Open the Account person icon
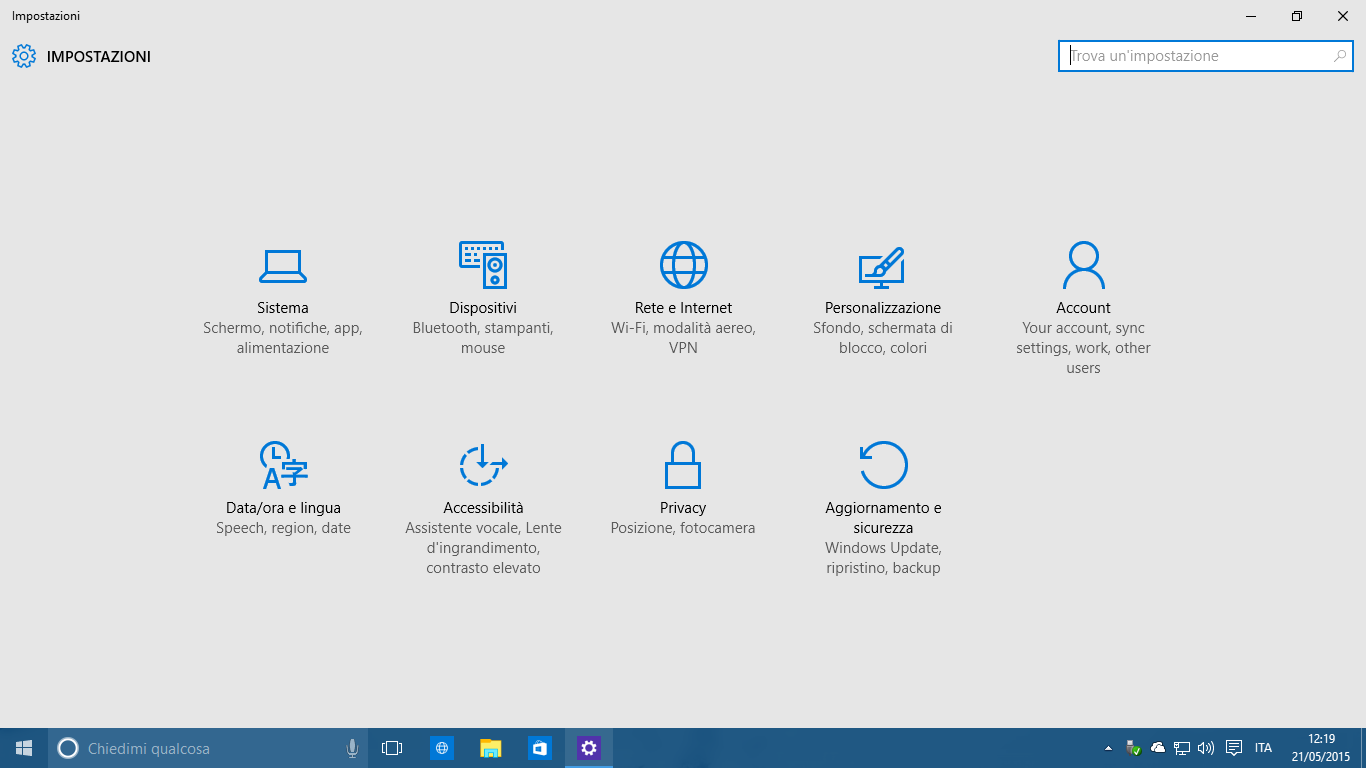 (1083, 265)
